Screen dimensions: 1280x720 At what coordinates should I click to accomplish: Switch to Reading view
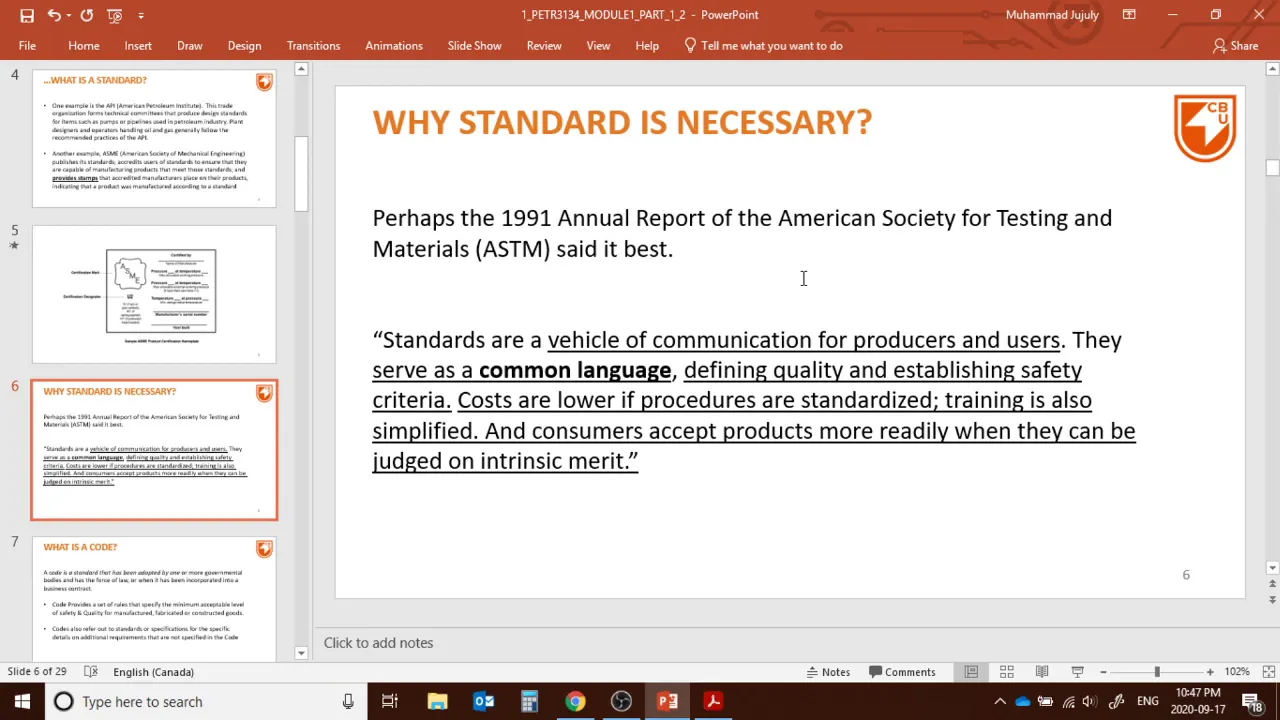[1042, 672]
